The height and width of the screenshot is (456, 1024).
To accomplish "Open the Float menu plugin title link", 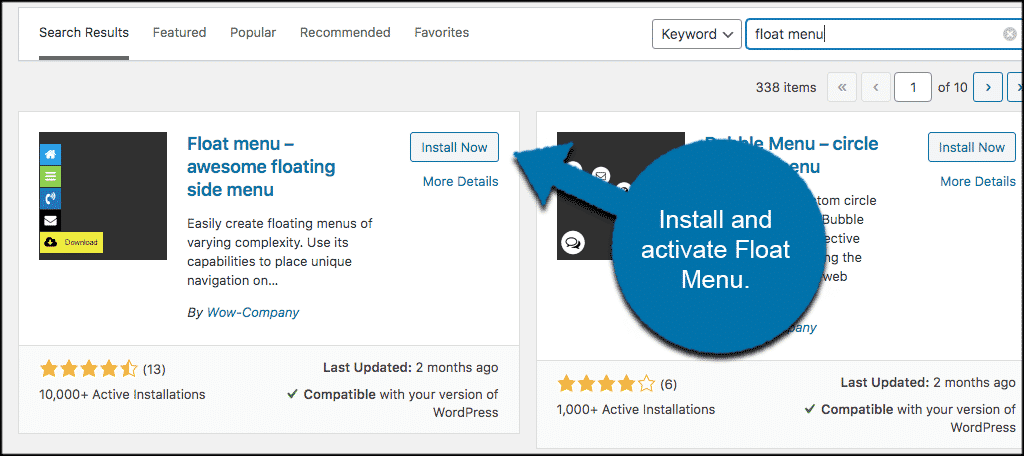I will coord(261,167).
